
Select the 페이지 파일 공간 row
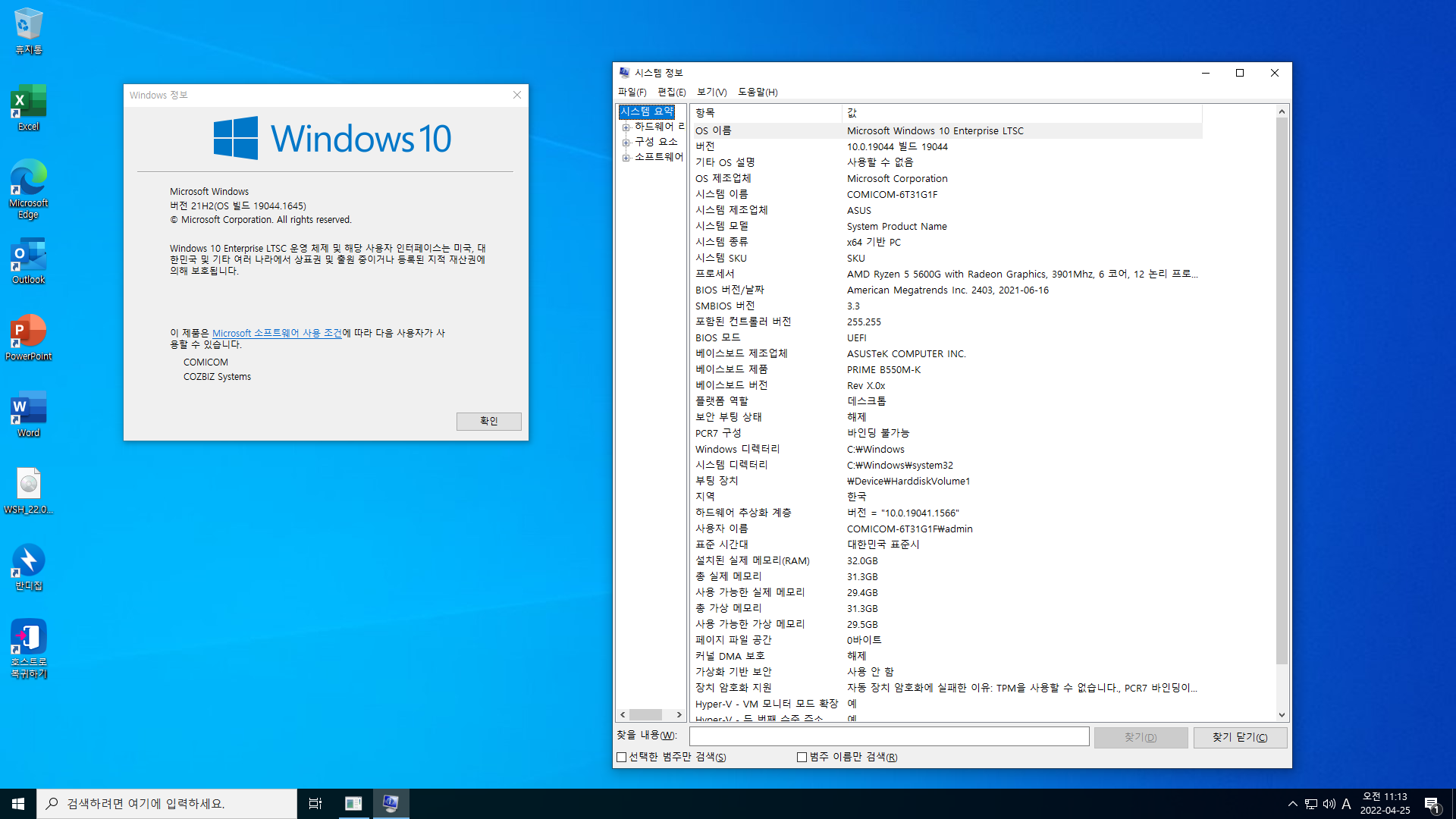[946, 640]
